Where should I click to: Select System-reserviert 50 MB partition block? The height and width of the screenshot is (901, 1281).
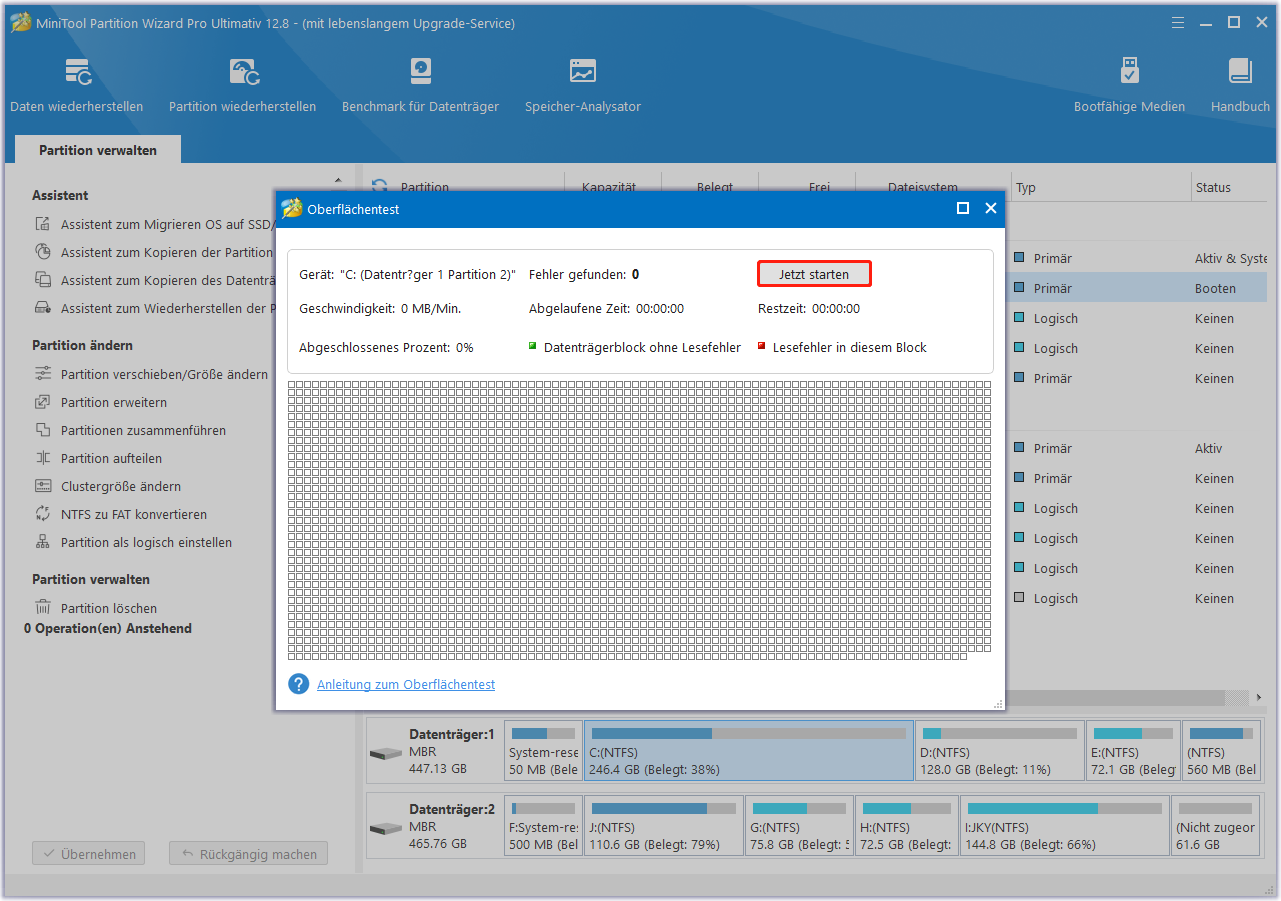coord(544,751)
